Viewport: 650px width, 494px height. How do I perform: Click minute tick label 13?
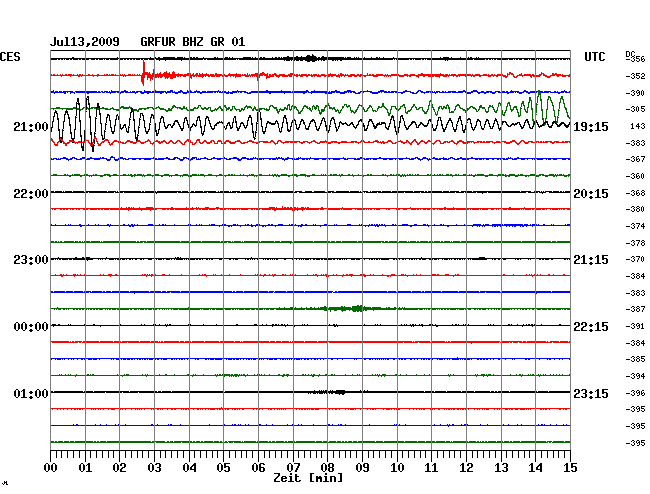click(501, 468)
